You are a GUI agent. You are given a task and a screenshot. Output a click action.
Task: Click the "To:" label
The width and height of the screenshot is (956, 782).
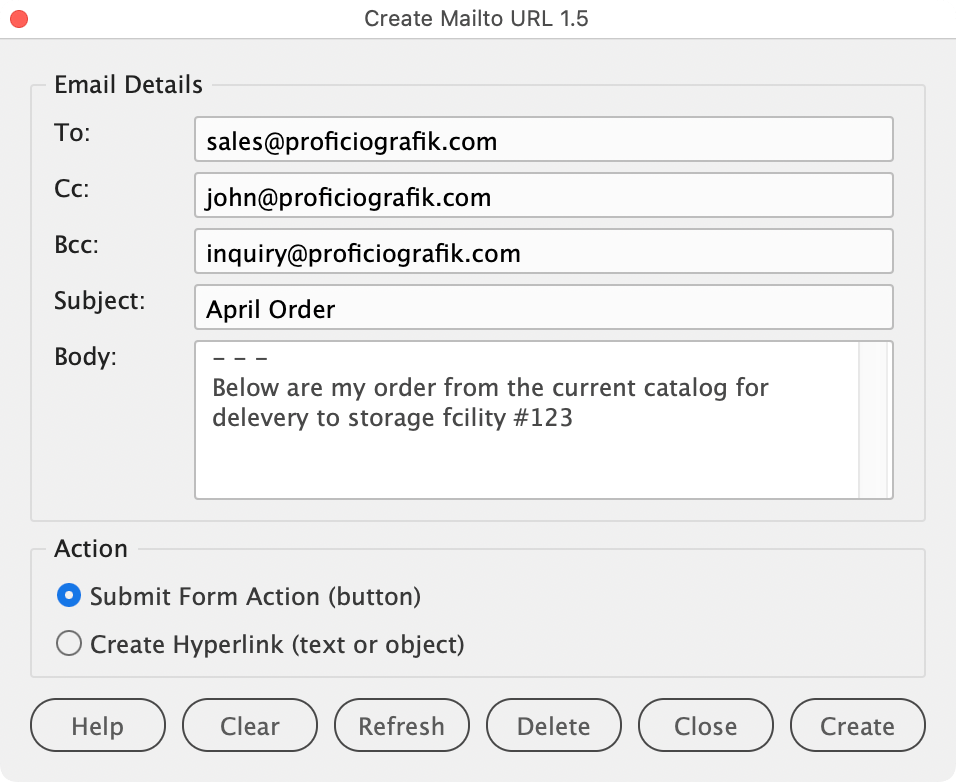[x=72, y=133]
